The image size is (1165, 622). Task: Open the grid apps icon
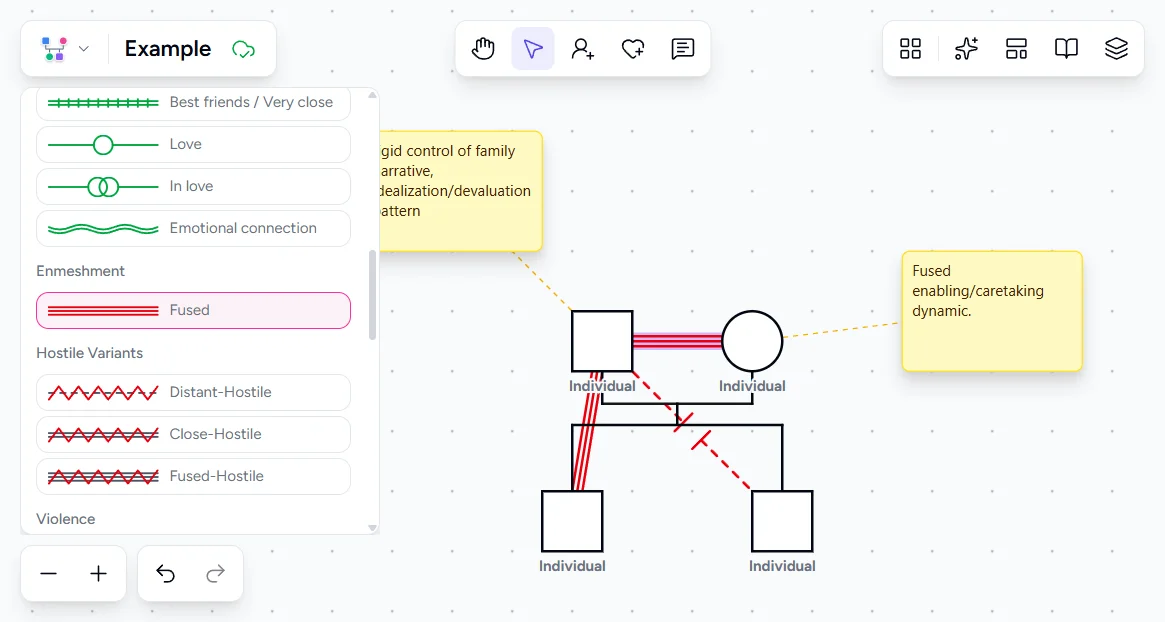910,49
